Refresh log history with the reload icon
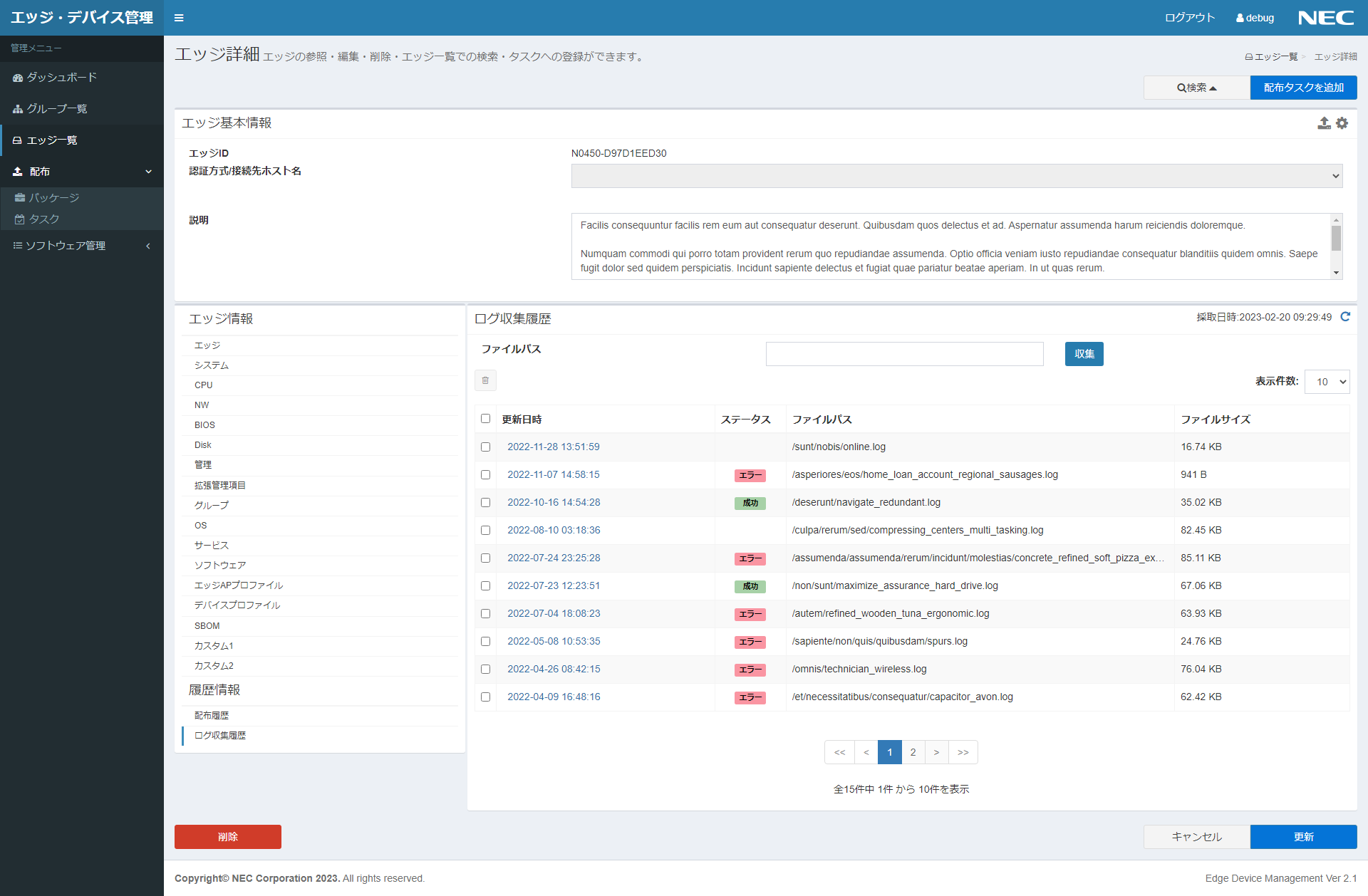 pyautogui.click(x=1344, y=317)
